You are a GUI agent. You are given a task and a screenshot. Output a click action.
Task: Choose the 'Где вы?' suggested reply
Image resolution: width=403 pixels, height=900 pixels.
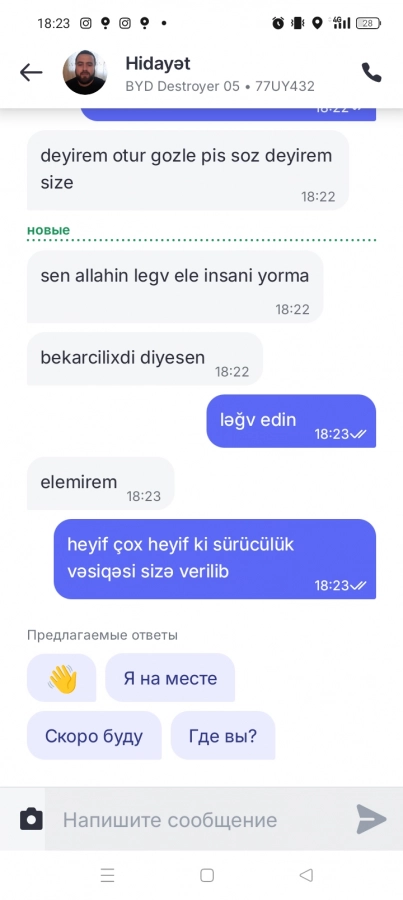pos(223,736)
